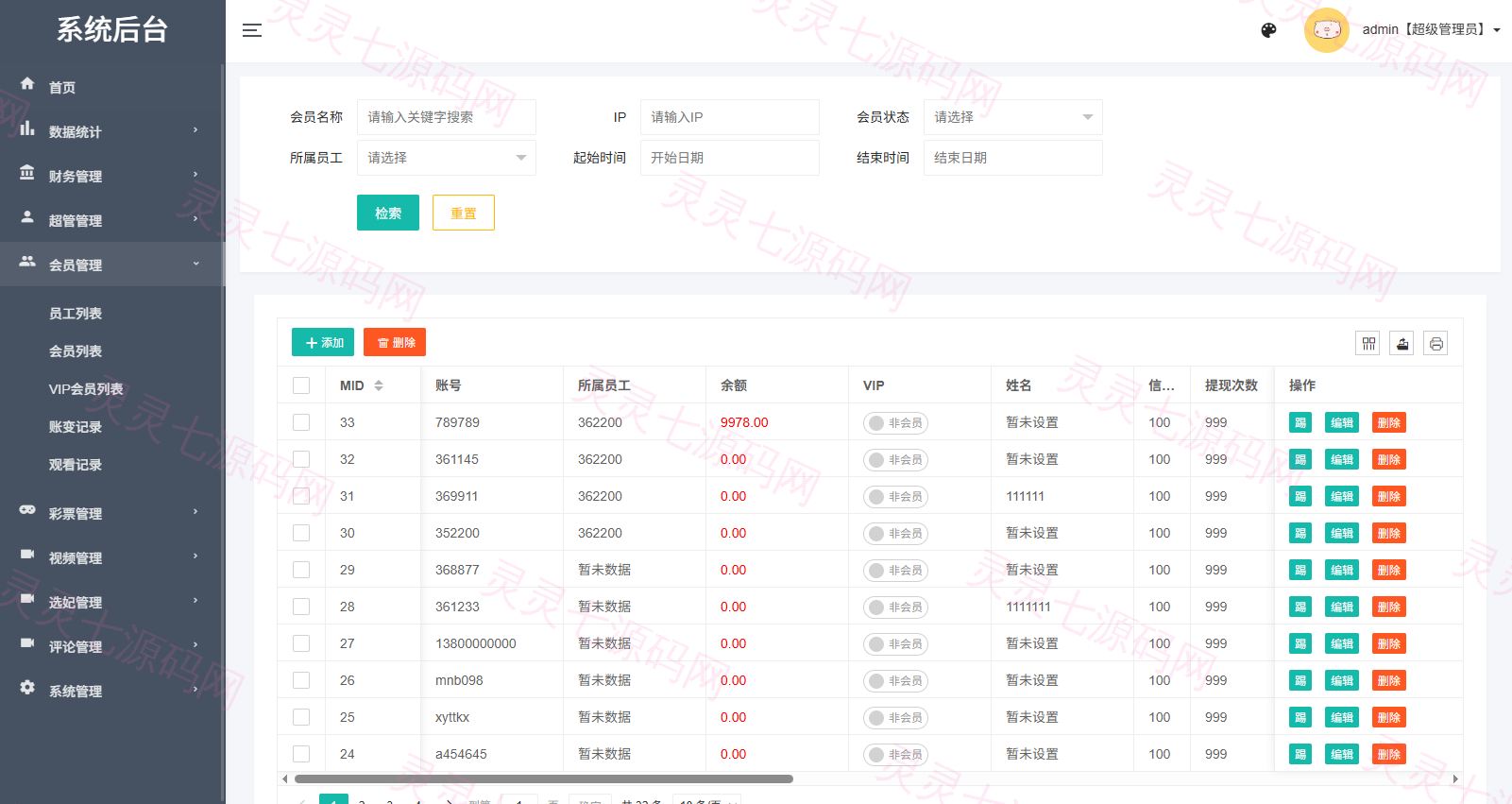Go to 首页 in sidebar
The width and height of the screenshot is (1512, 804).
coord(112,87)
